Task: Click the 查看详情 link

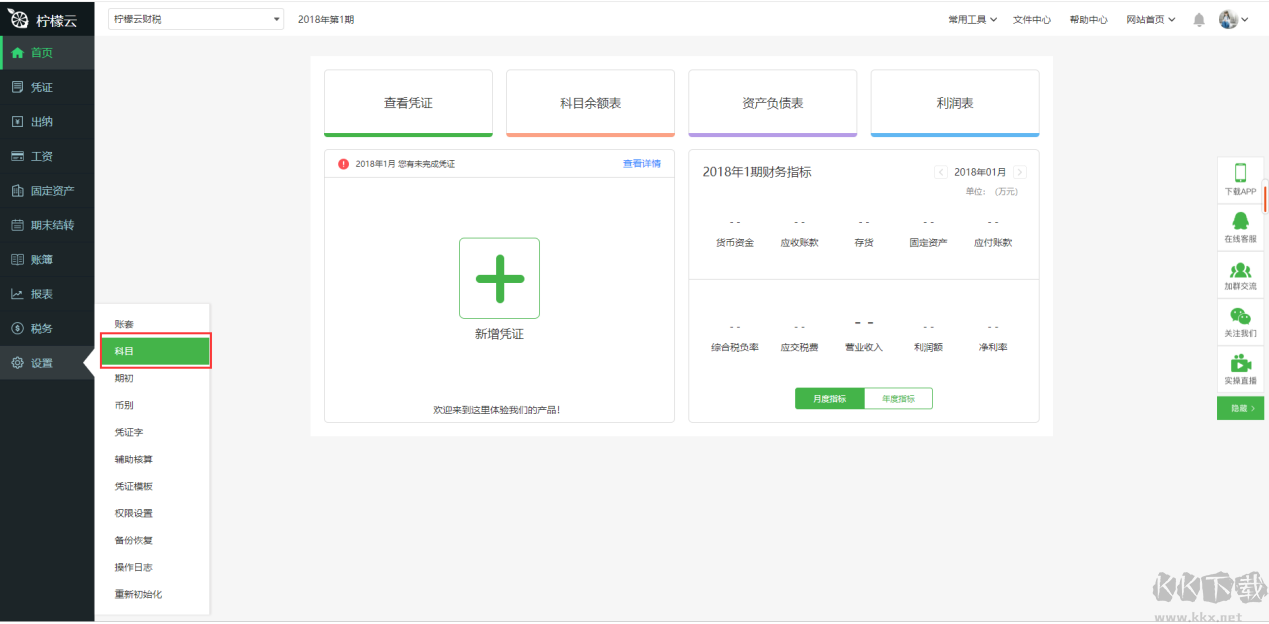Action: click(x=641, y=164)
